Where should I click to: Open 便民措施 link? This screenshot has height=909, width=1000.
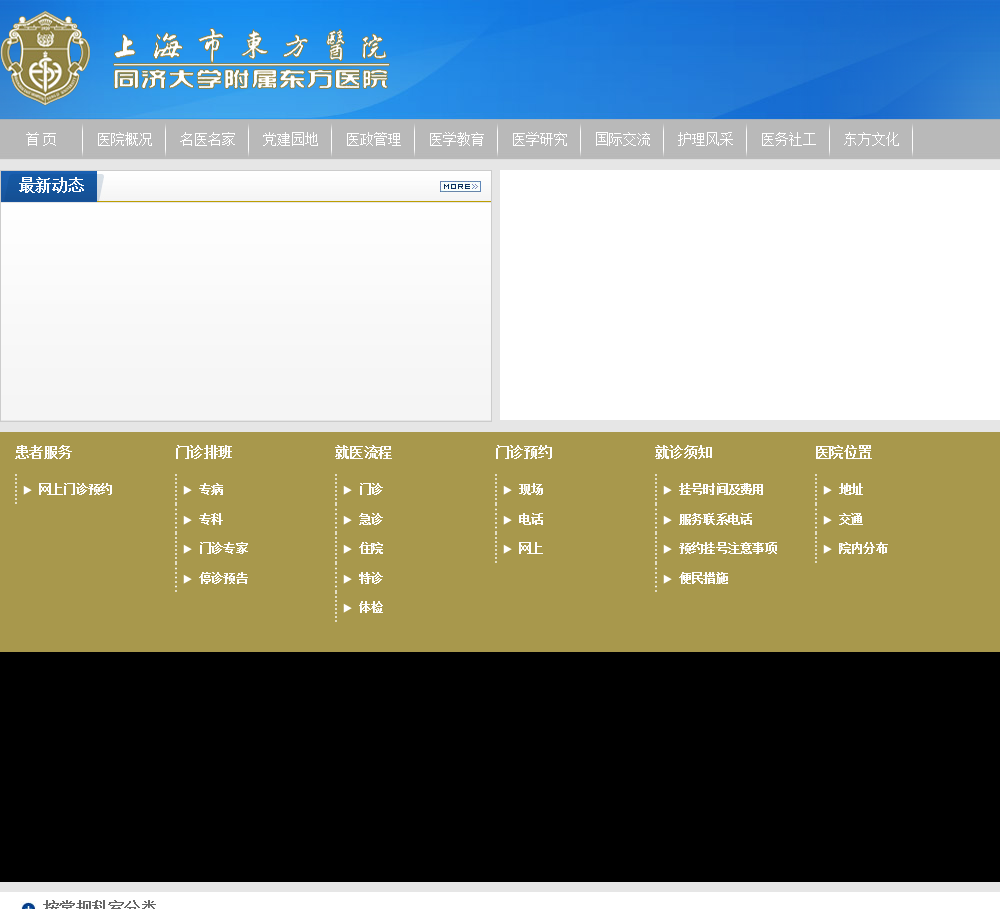click(x=703, y=579)
